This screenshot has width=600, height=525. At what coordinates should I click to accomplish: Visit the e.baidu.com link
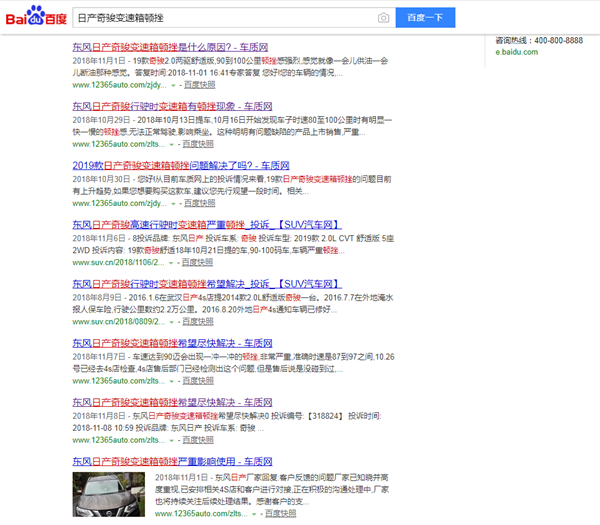[517, 52]
